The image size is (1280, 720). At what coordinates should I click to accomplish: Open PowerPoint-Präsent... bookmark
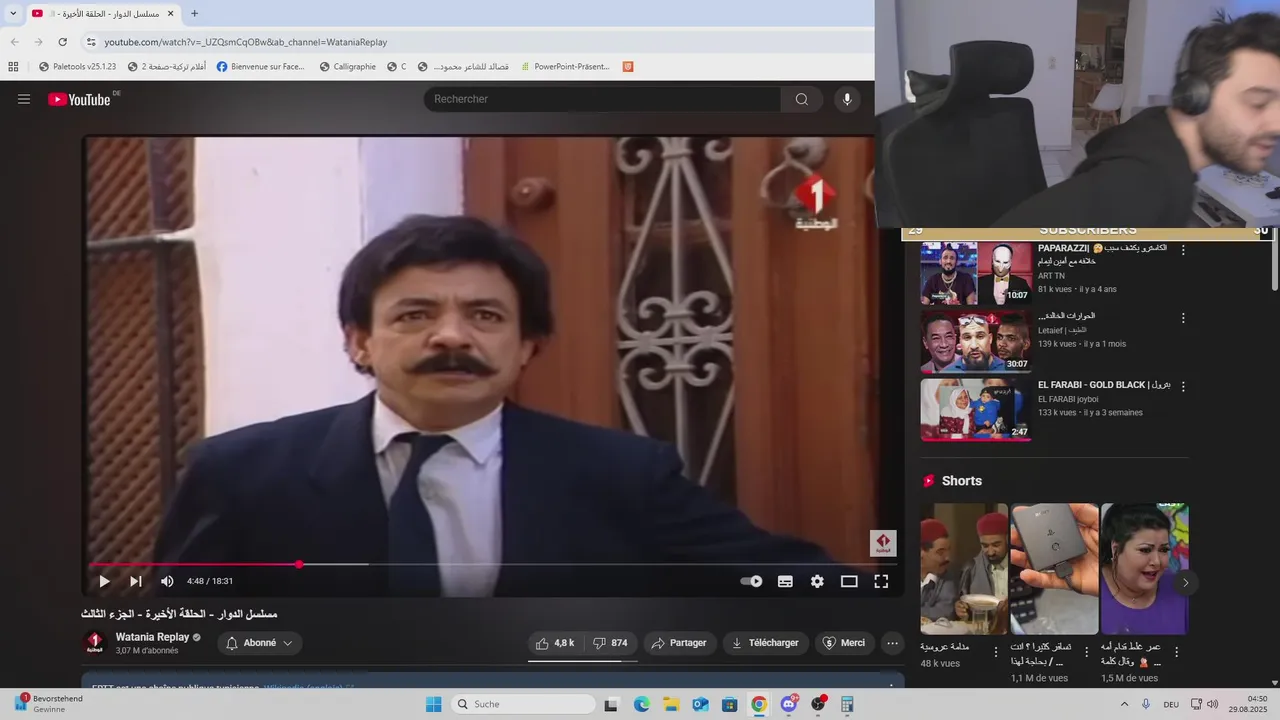(x=565, y=67)
